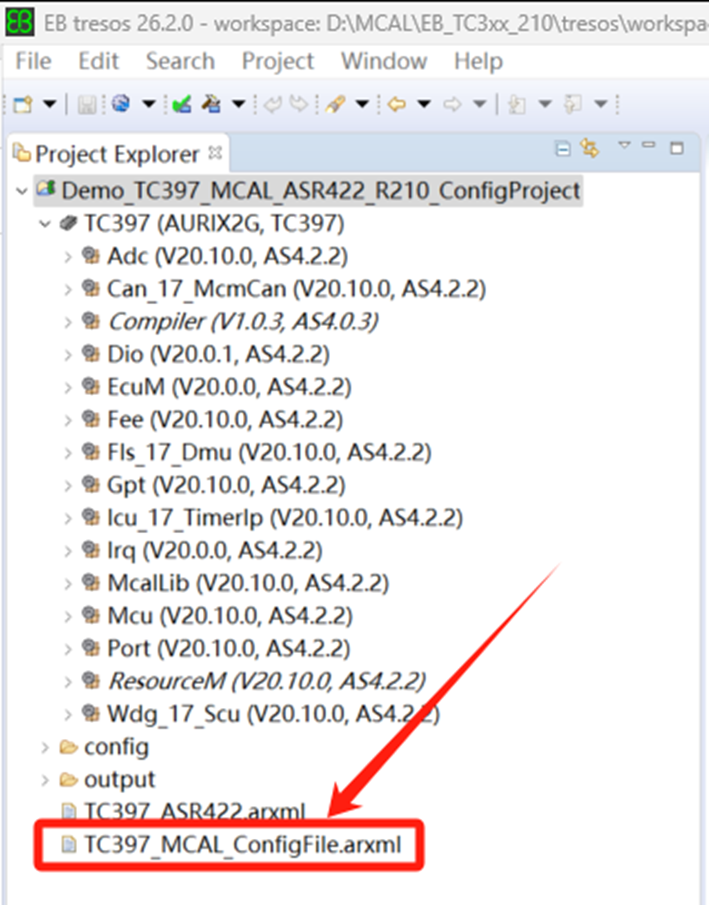The image size is (709, 905).
Task: Expand the Can_17_McmCan module node
Action: tap(68, 289)
